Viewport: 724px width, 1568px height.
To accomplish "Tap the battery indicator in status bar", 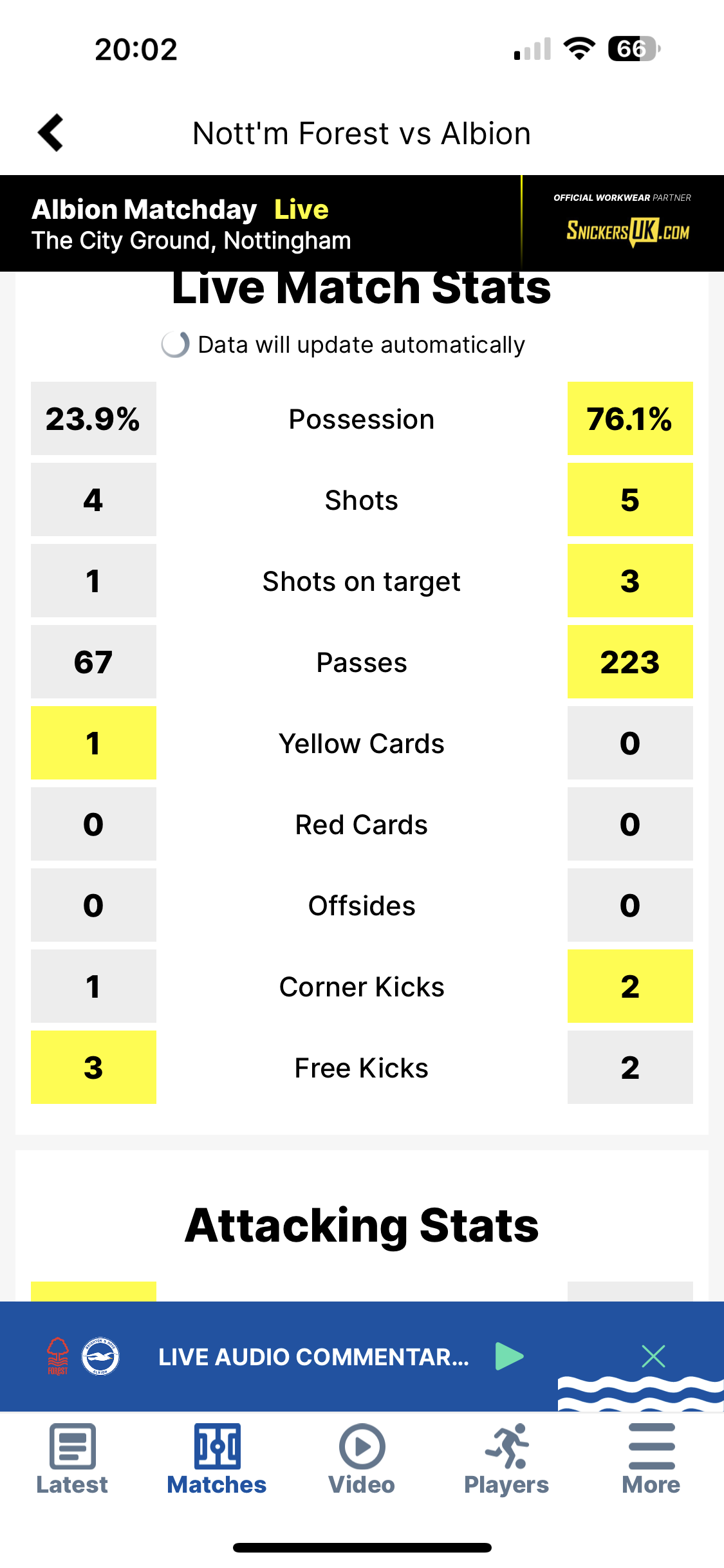I will point(634,49).
